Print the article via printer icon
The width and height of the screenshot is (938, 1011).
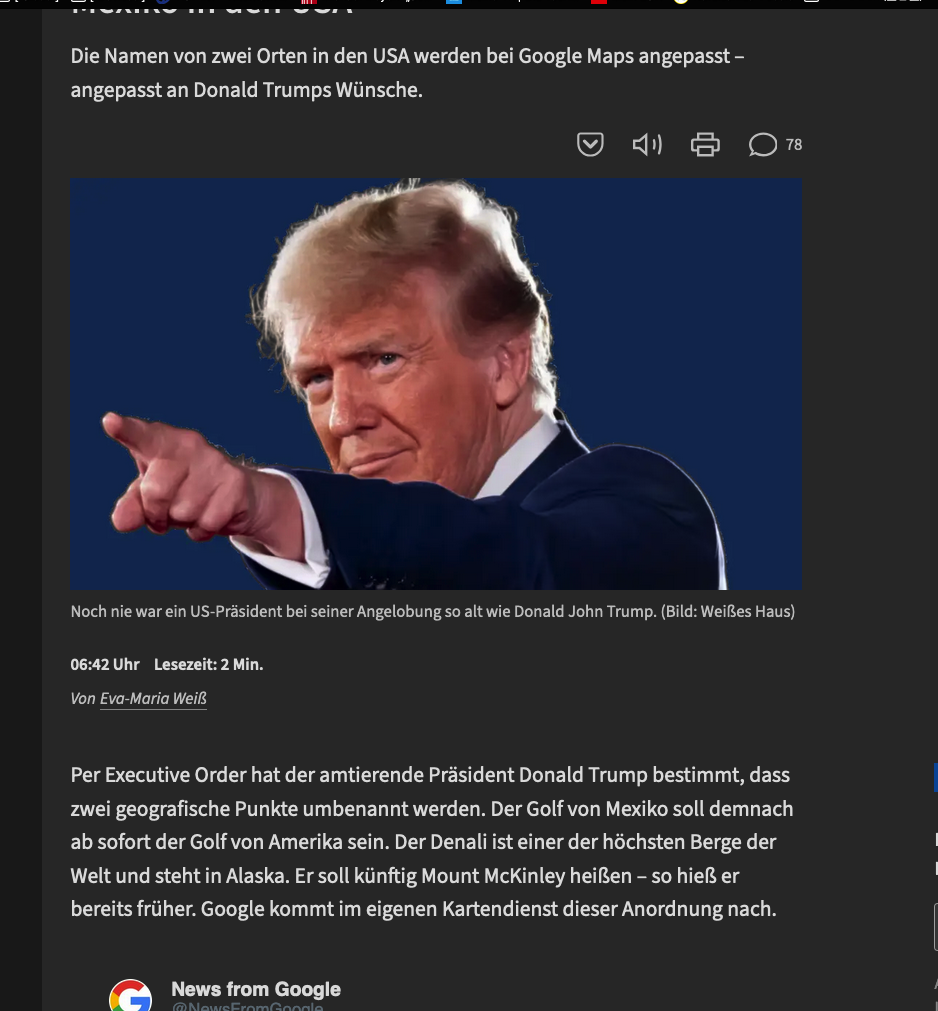705,144
